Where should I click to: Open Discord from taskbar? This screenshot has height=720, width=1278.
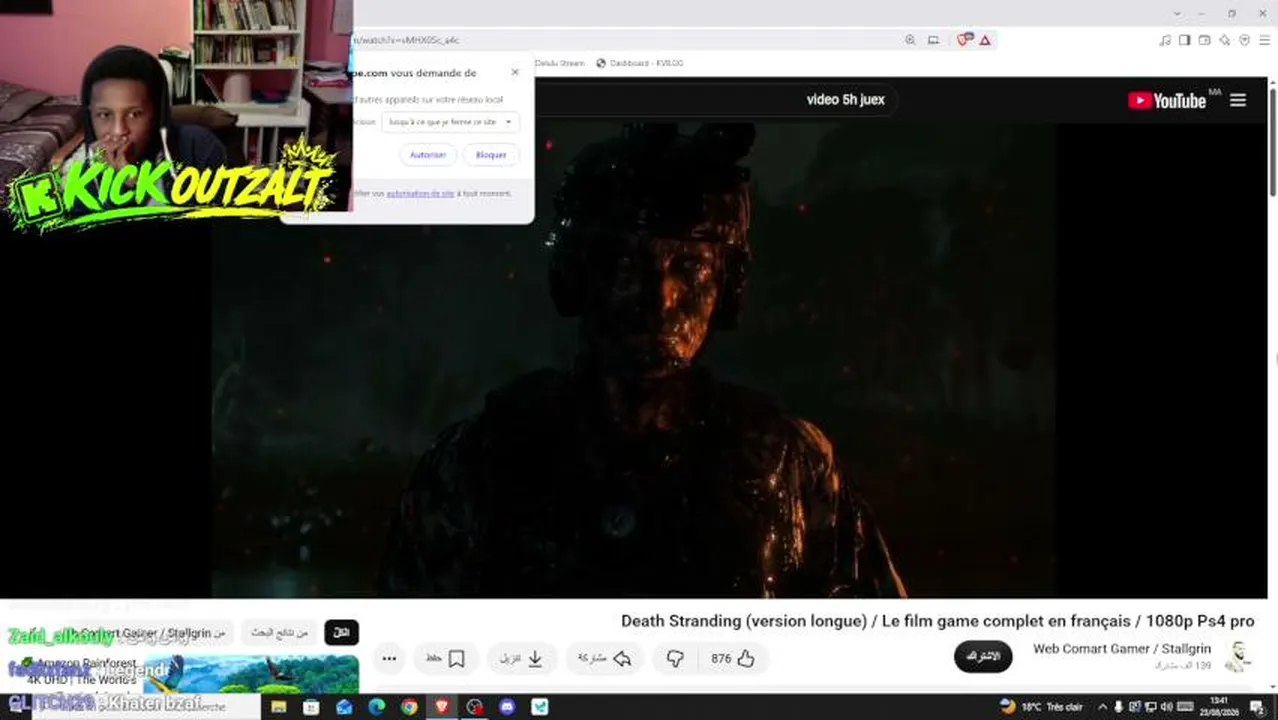507,707
